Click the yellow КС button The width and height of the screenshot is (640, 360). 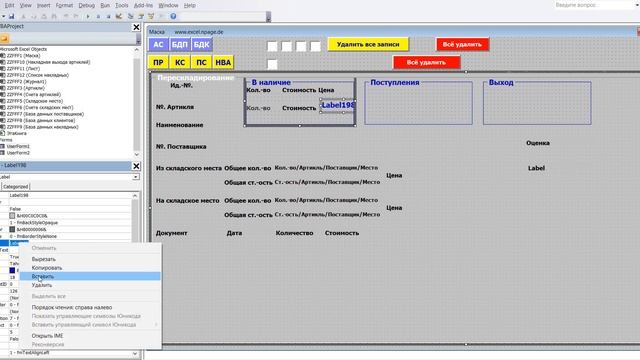pyautogui.click(x=180, y=62)
